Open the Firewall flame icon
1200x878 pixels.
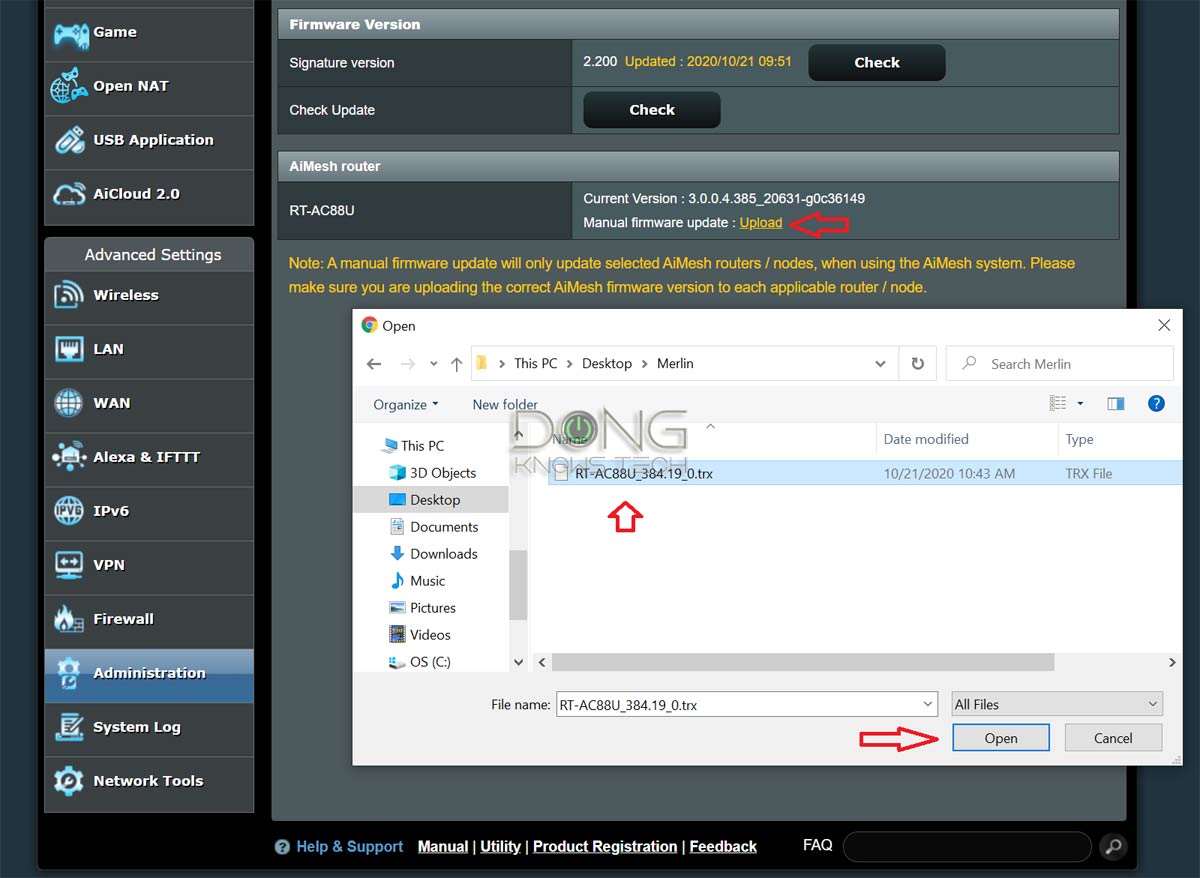tap(69, 620)
